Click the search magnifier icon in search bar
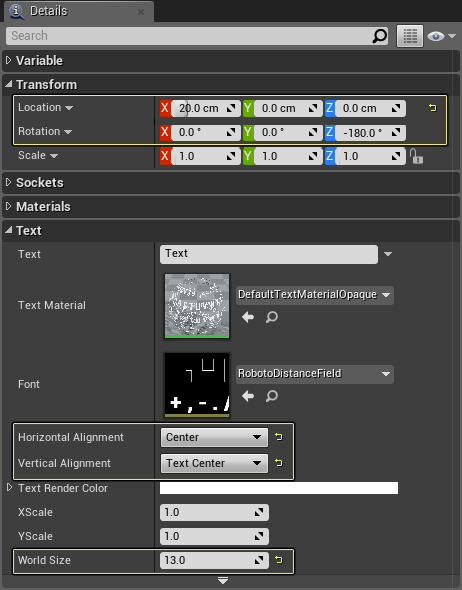Image resolution: width=462 pixels, height=590 pixels. [380, 36]
